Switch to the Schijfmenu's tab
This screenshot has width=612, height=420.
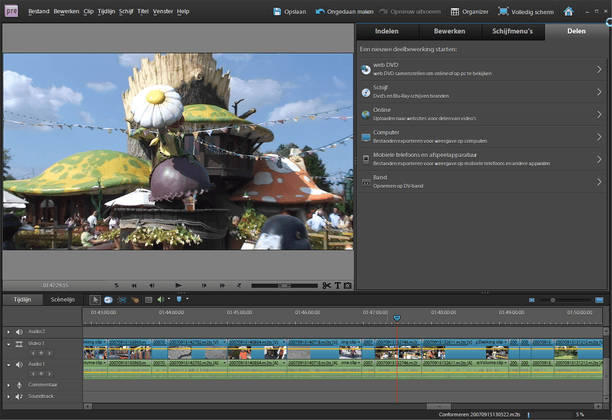[512, 32]
